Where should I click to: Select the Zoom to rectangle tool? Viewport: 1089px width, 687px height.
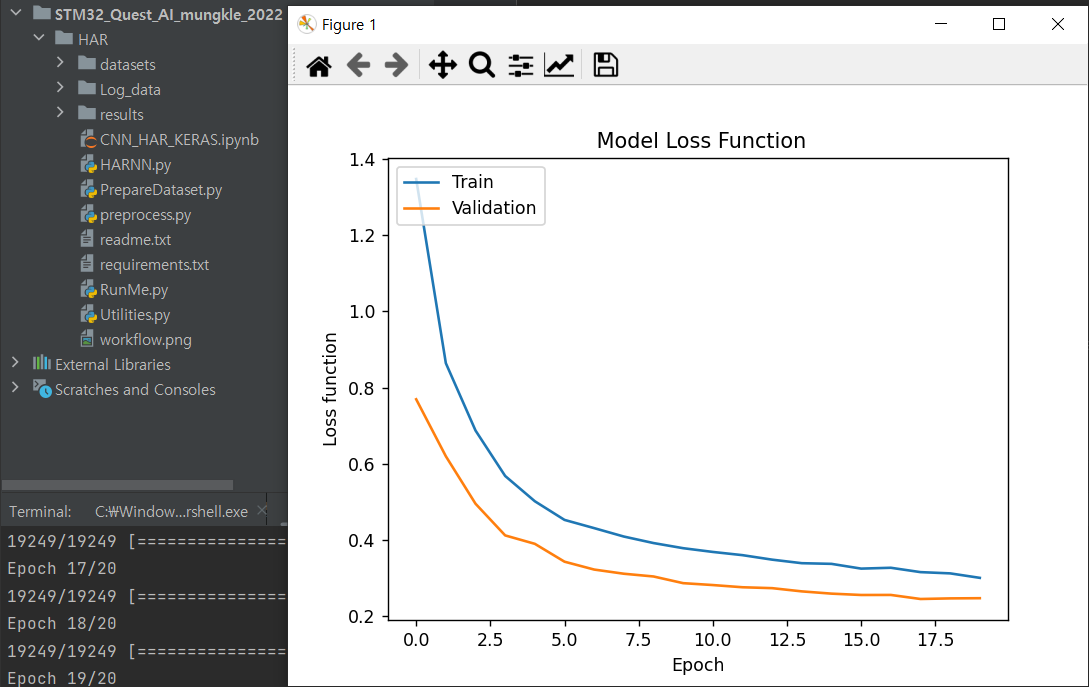click(482, 66)
